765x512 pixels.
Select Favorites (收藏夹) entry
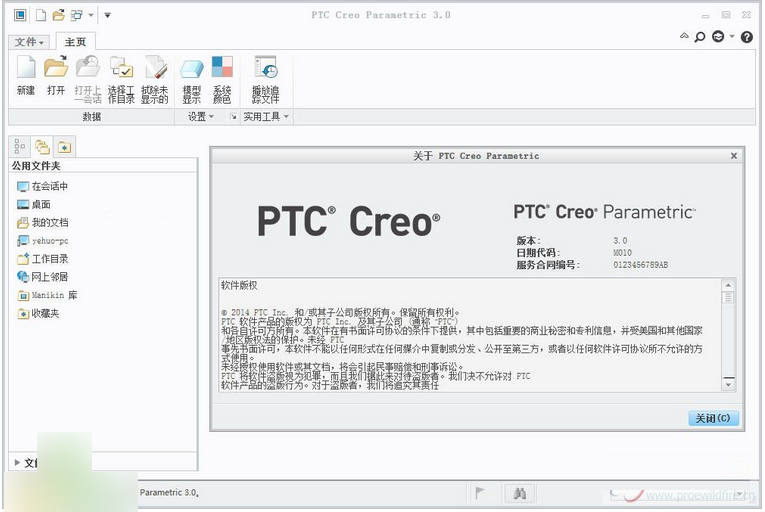click(x=38, y=313)
